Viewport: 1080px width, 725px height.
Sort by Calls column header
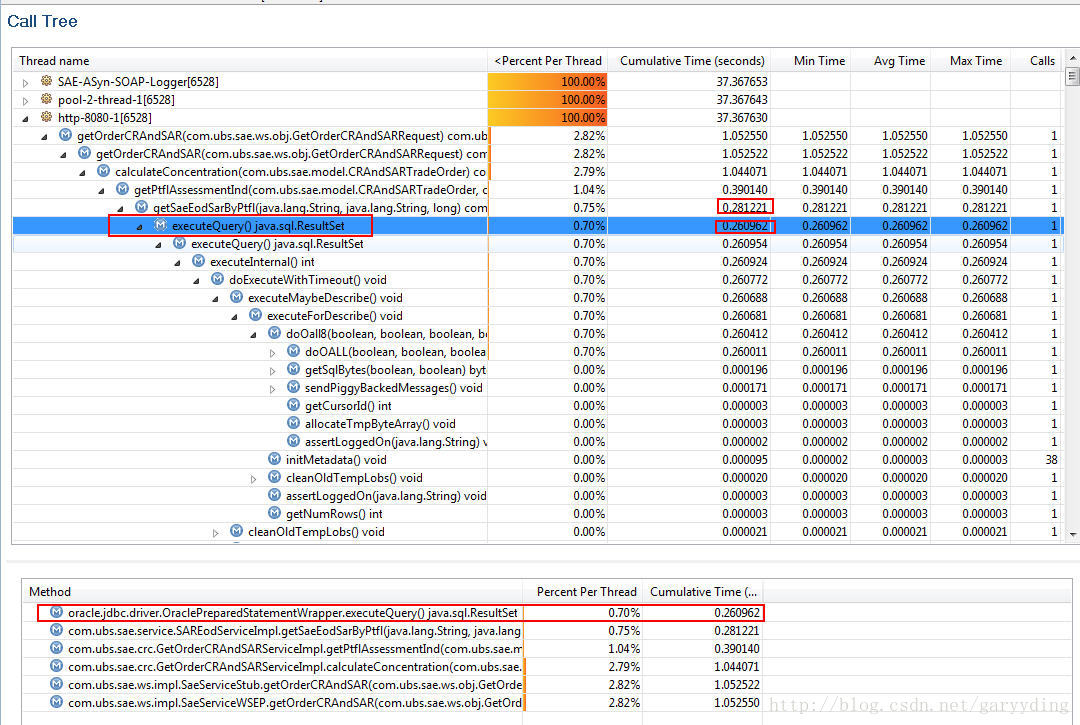point(1035,61)
